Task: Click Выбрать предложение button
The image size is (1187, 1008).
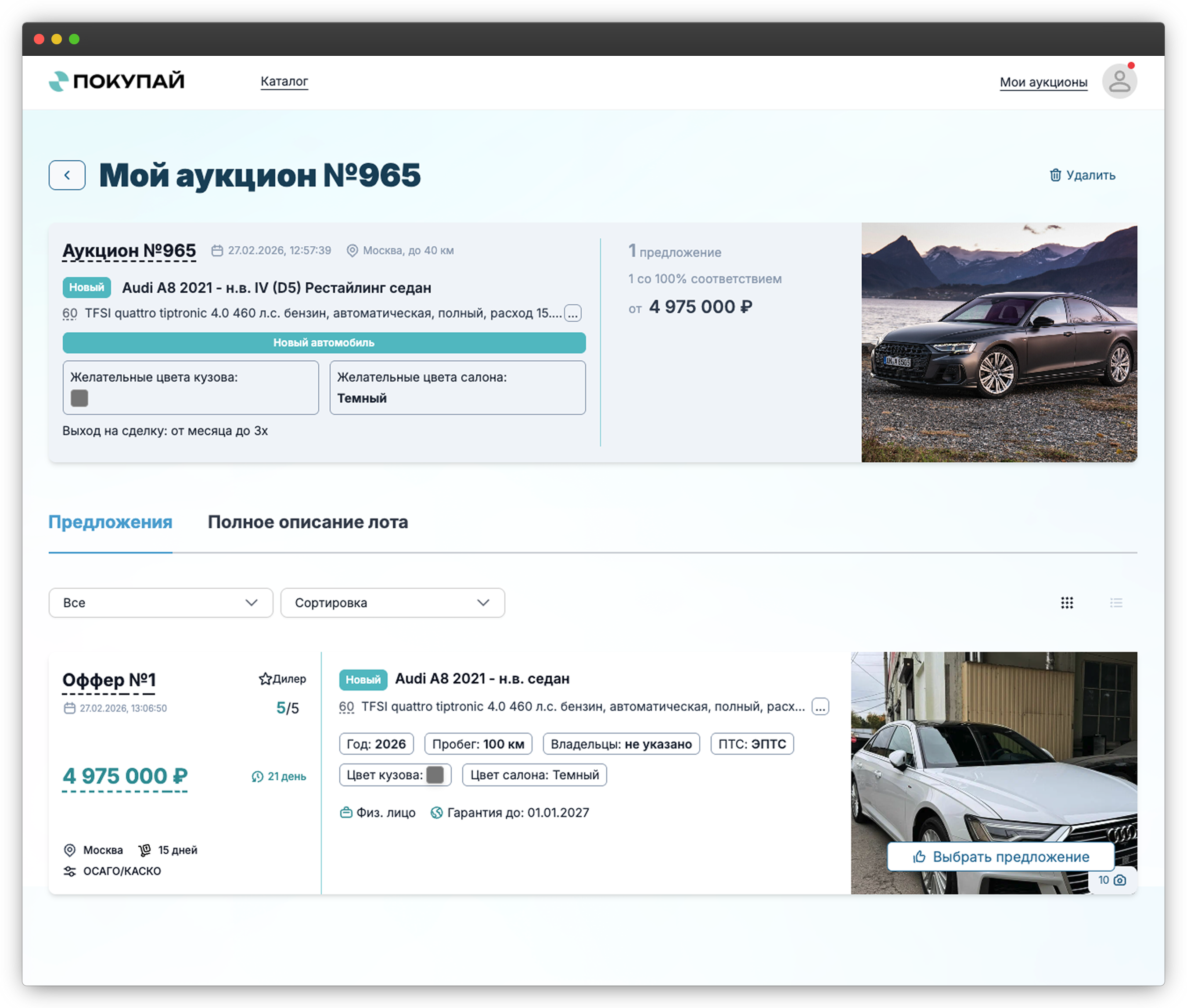Action: pos(1000,857)
